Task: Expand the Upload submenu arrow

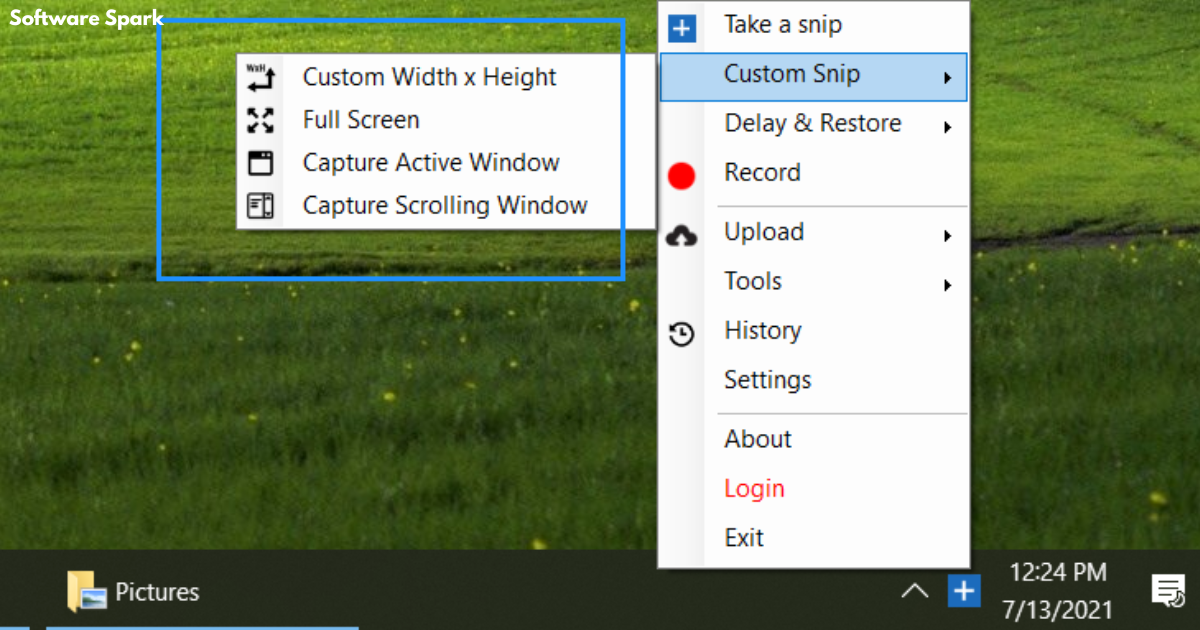Action: 947,236
